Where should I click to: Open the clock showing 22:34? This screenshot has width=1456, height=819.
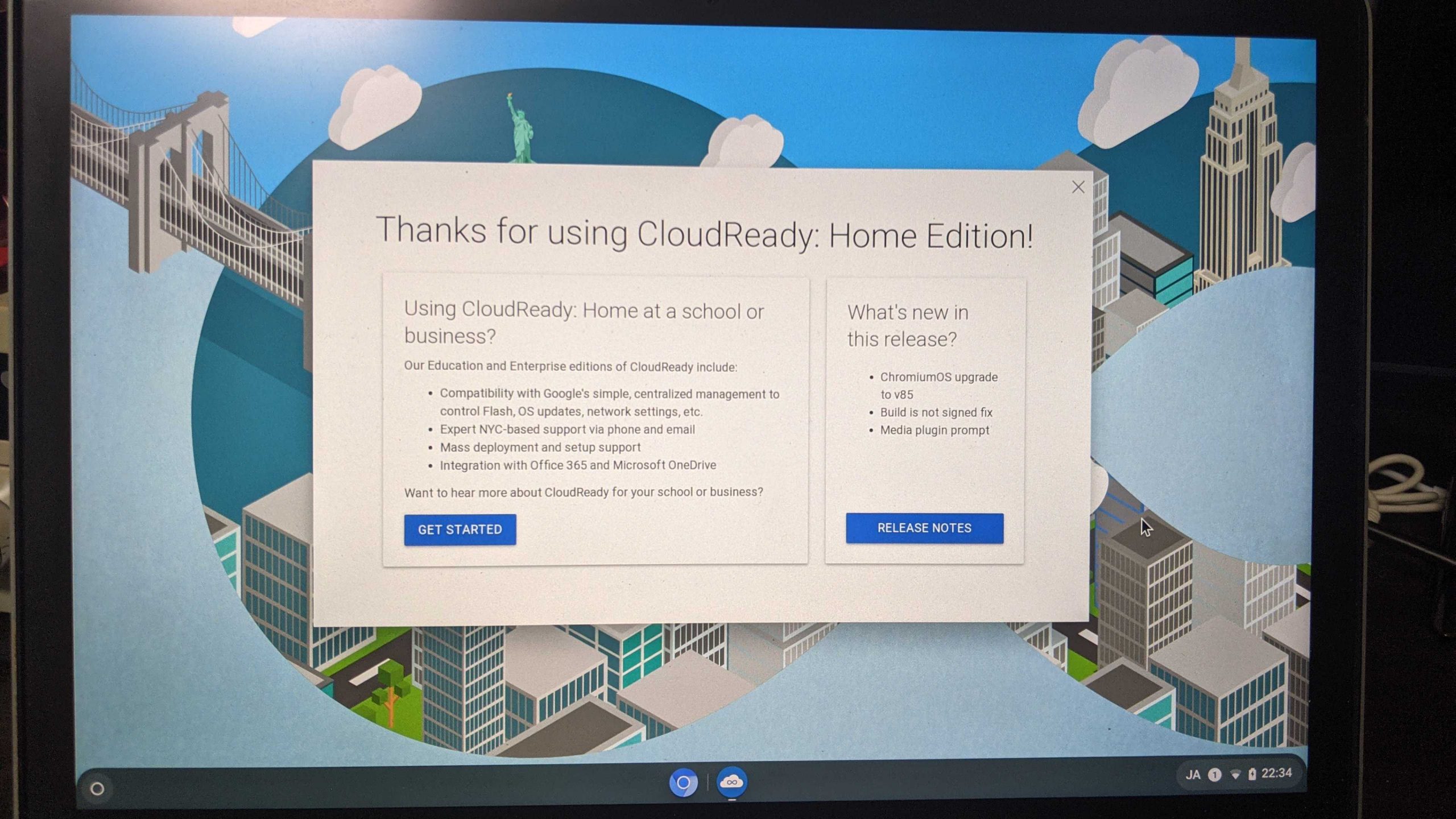[1277, 773]
